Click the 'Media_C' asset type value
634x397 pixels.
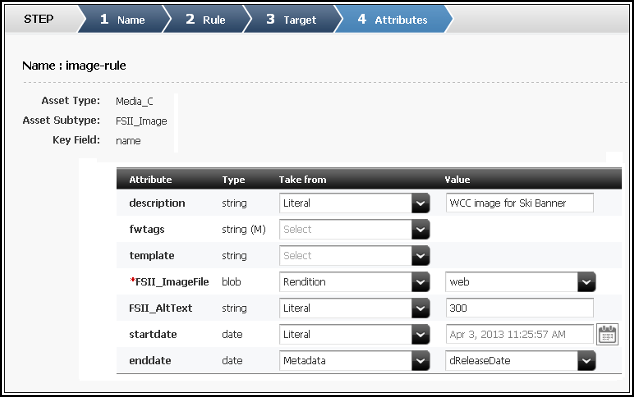(134, 101)
